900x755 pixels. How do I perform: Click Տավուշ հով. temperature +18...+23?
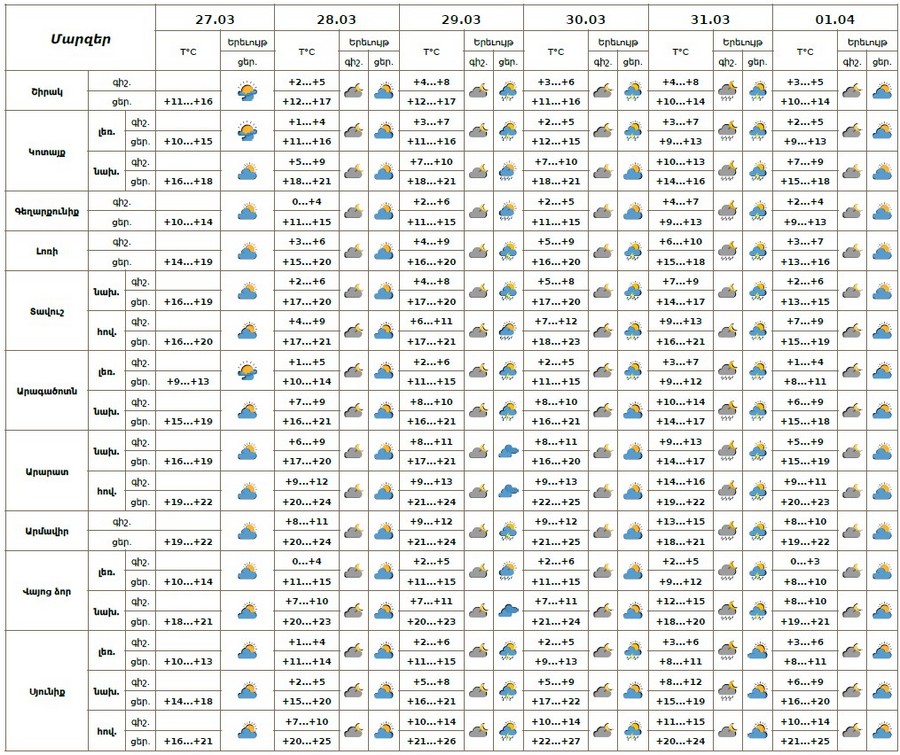556,342
